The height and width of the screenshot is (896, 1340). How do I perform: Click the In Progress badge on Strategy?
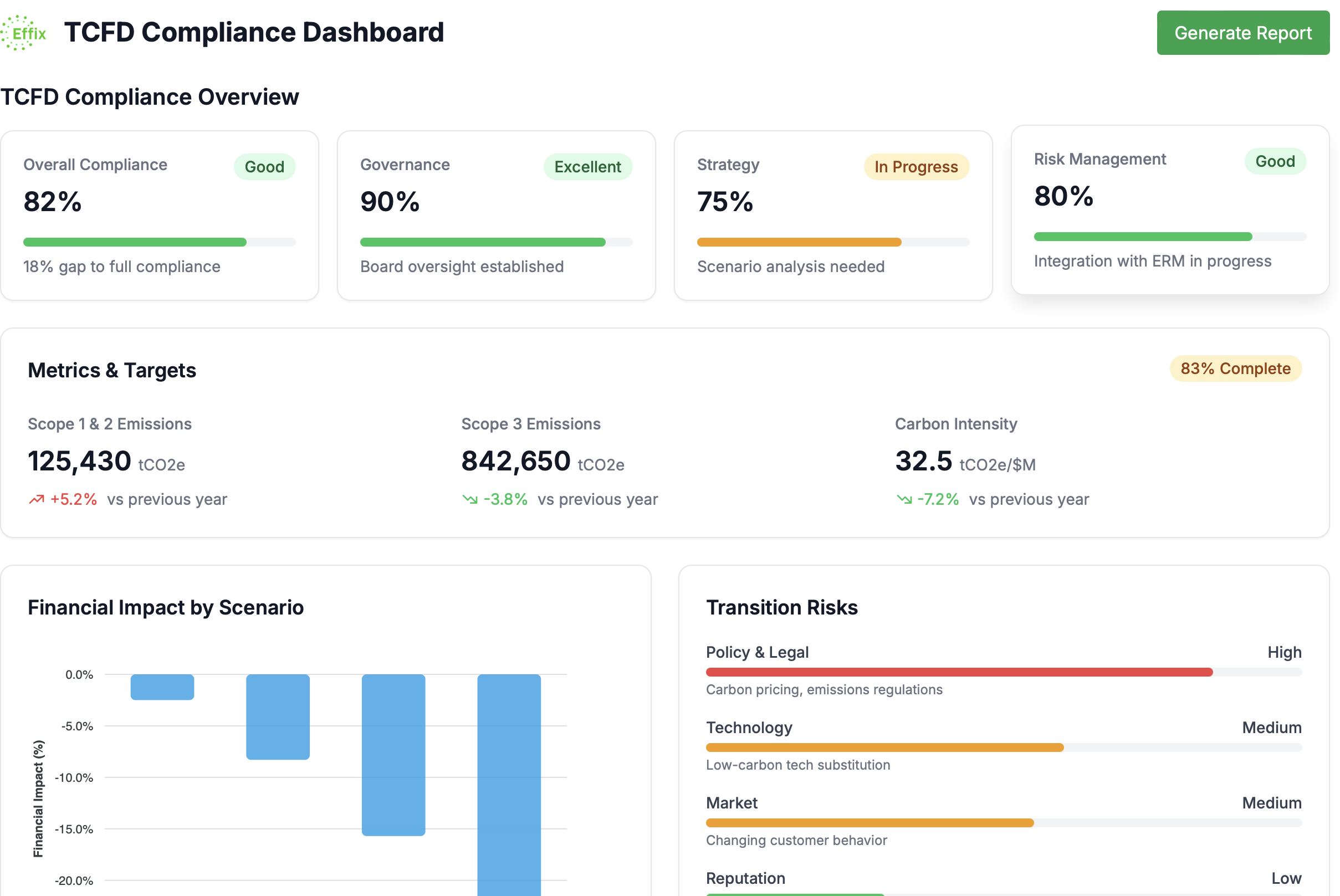coord(916,167)
